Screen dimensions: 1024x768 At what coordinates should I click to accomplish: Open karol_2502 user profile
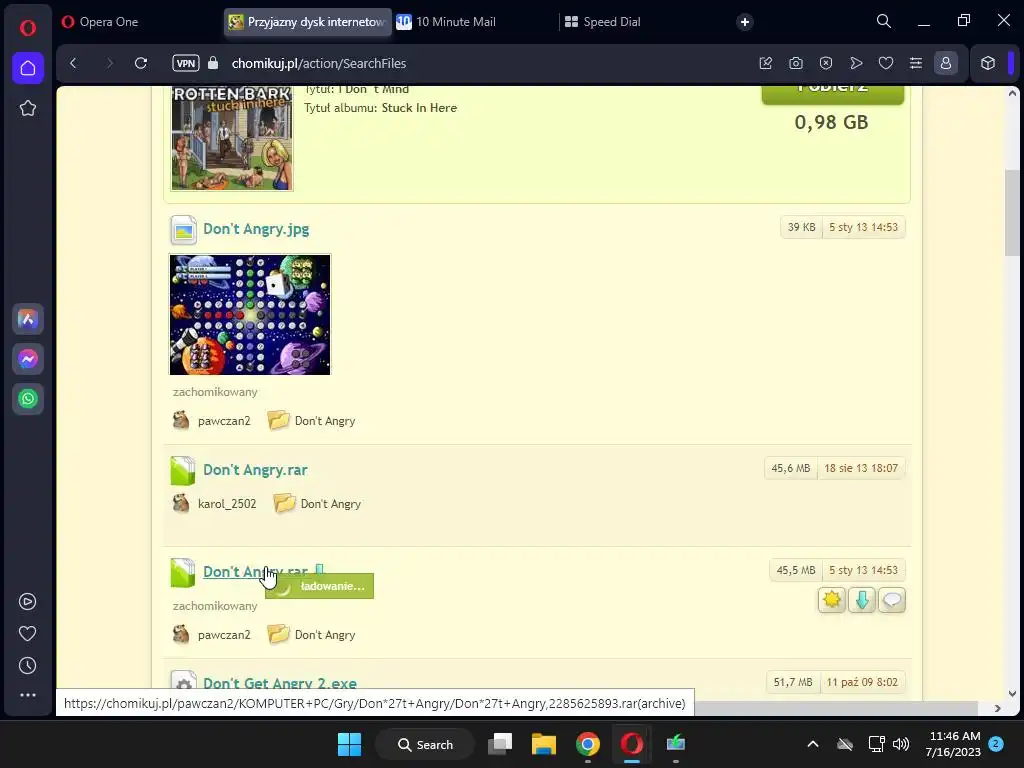(227, 504)
